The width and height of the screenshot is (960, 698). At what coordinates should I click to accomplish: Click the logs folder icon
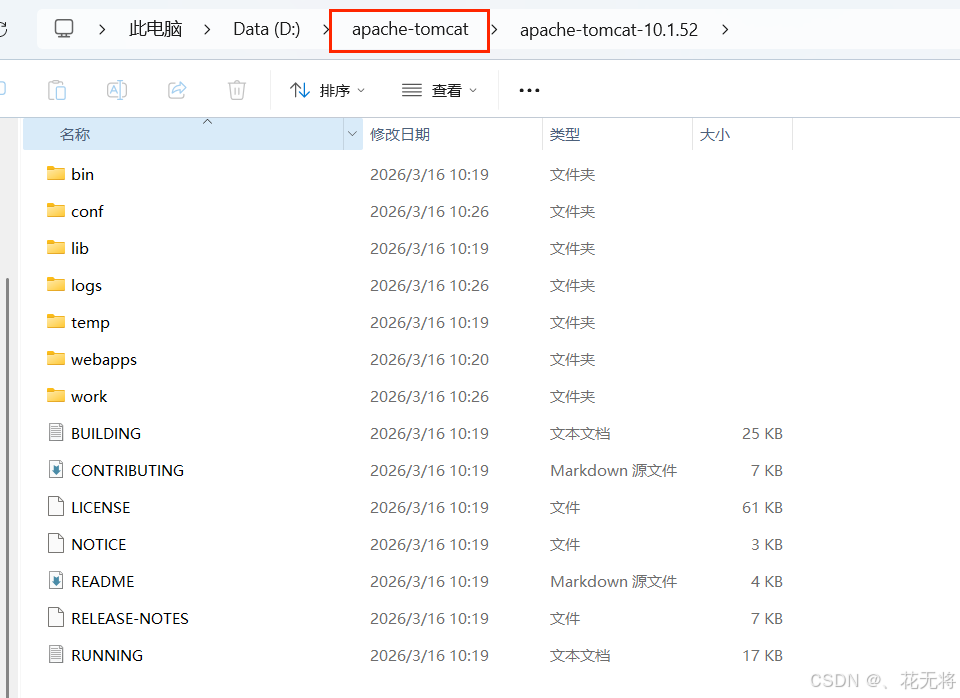(x=56, y=285)
